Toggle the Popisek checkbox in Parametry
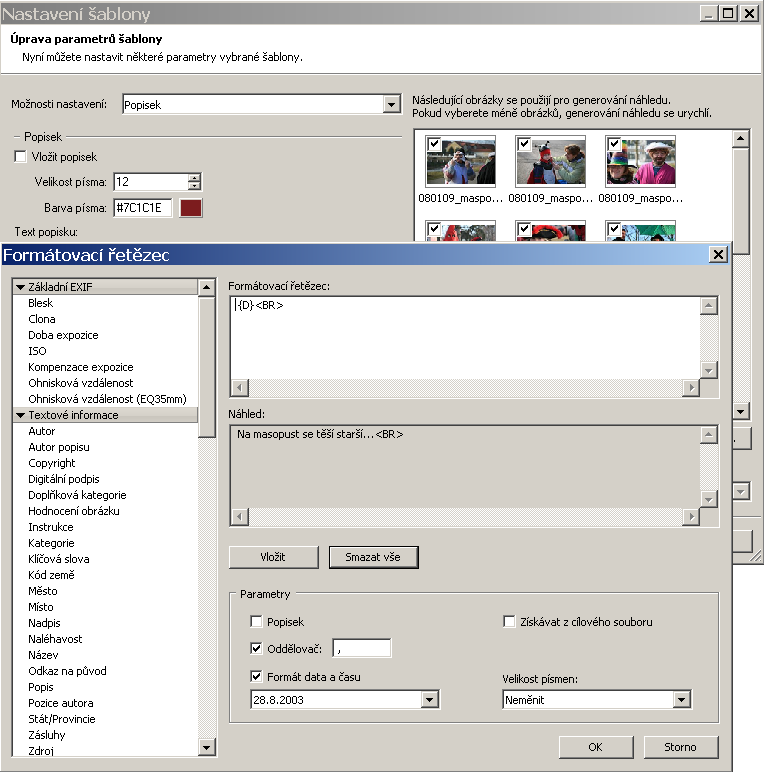764x772 pixels. (257, 622)
